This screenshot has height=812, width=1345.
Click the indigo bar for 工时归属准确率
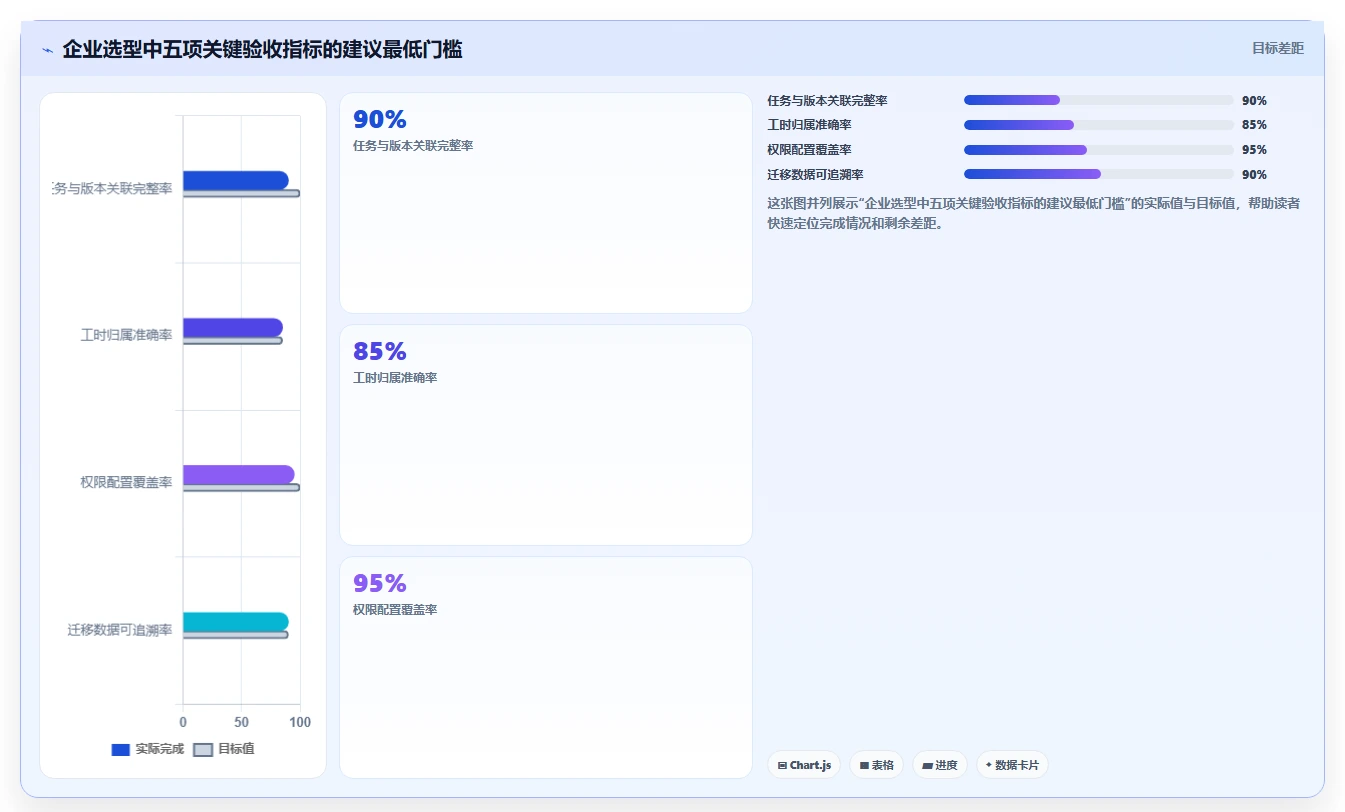(x=233, y=327)
